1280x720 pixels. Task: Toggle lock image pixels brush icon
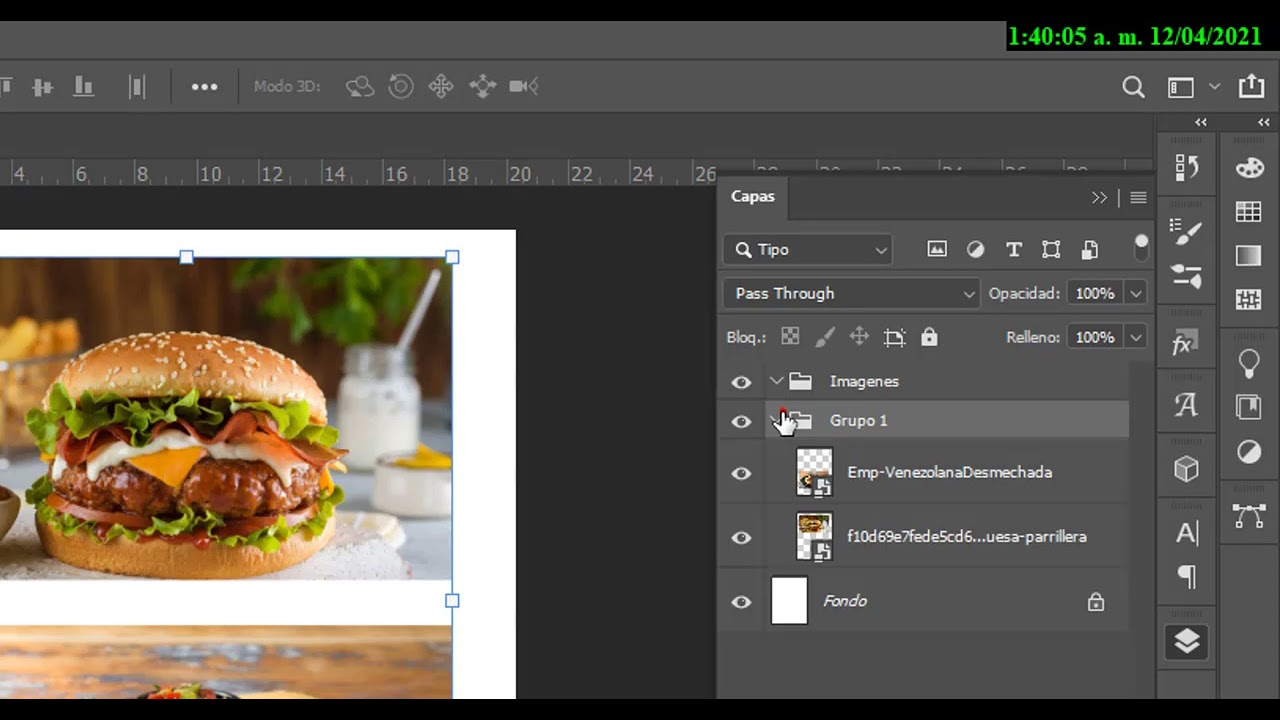pos(824,337)
